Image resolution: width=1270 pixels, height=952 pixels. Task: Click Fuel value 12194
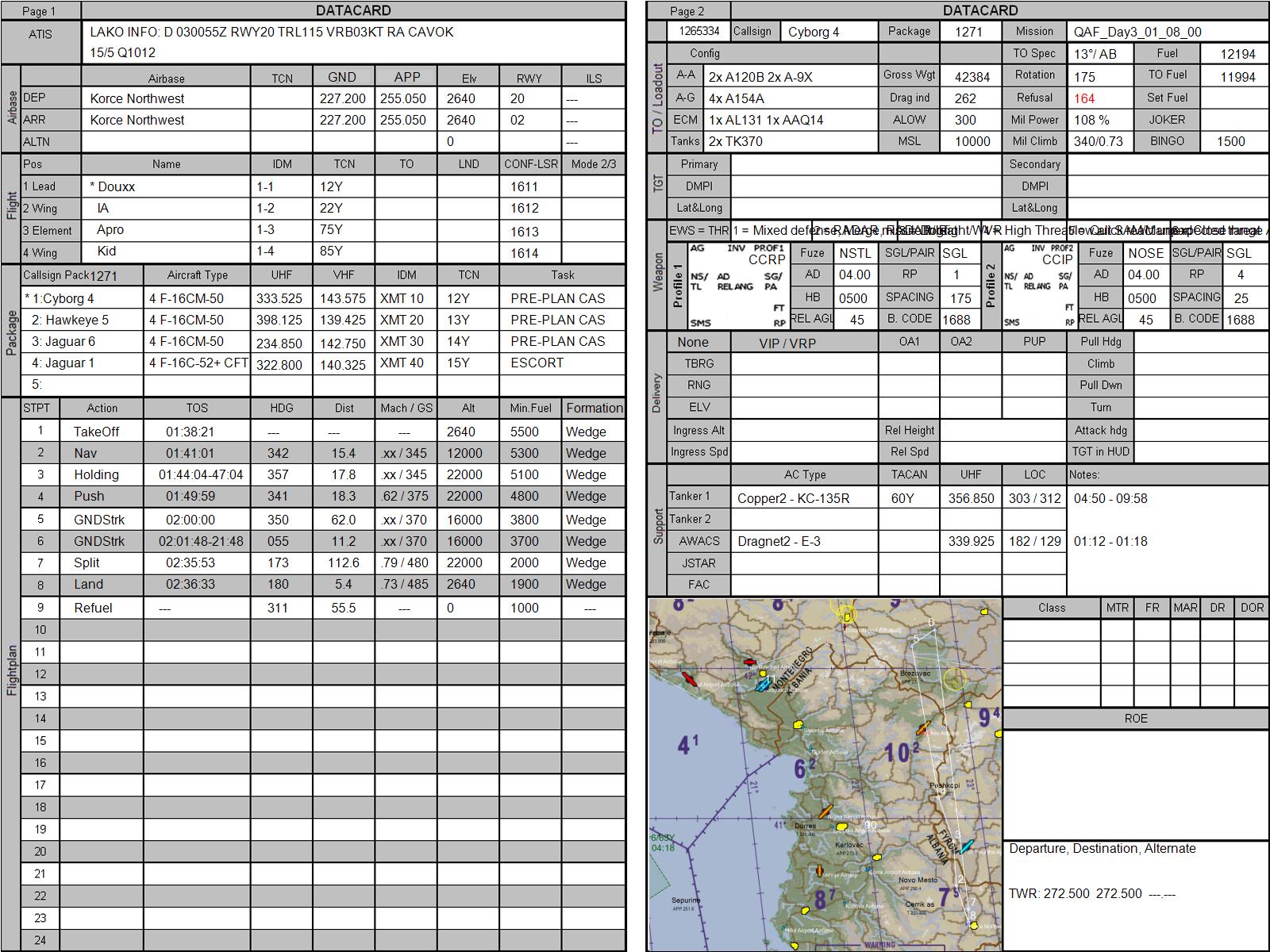[1238, 55]
